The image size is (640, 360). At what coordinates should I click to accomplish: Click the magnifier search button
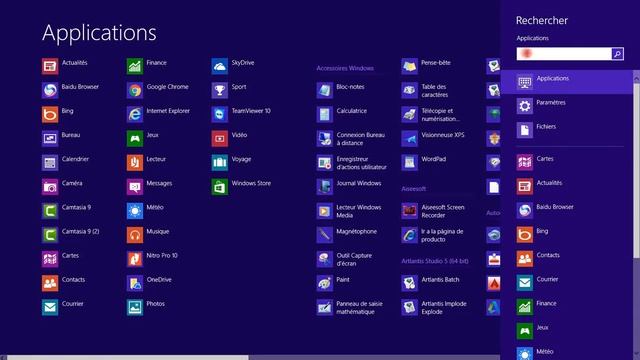click(x=618, y=54)
